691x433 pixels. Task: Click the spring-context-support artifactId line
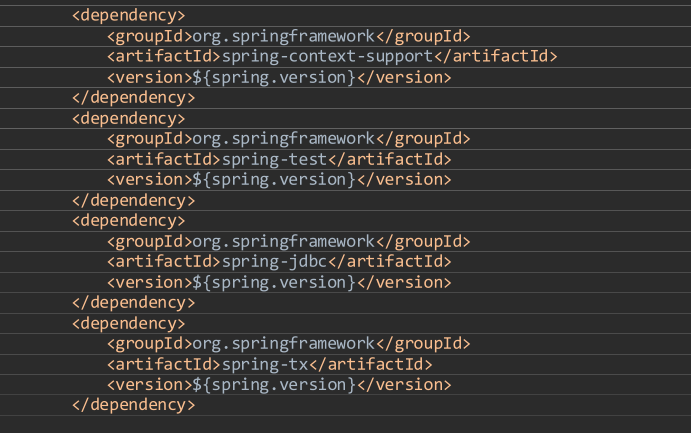pos(332,57)
